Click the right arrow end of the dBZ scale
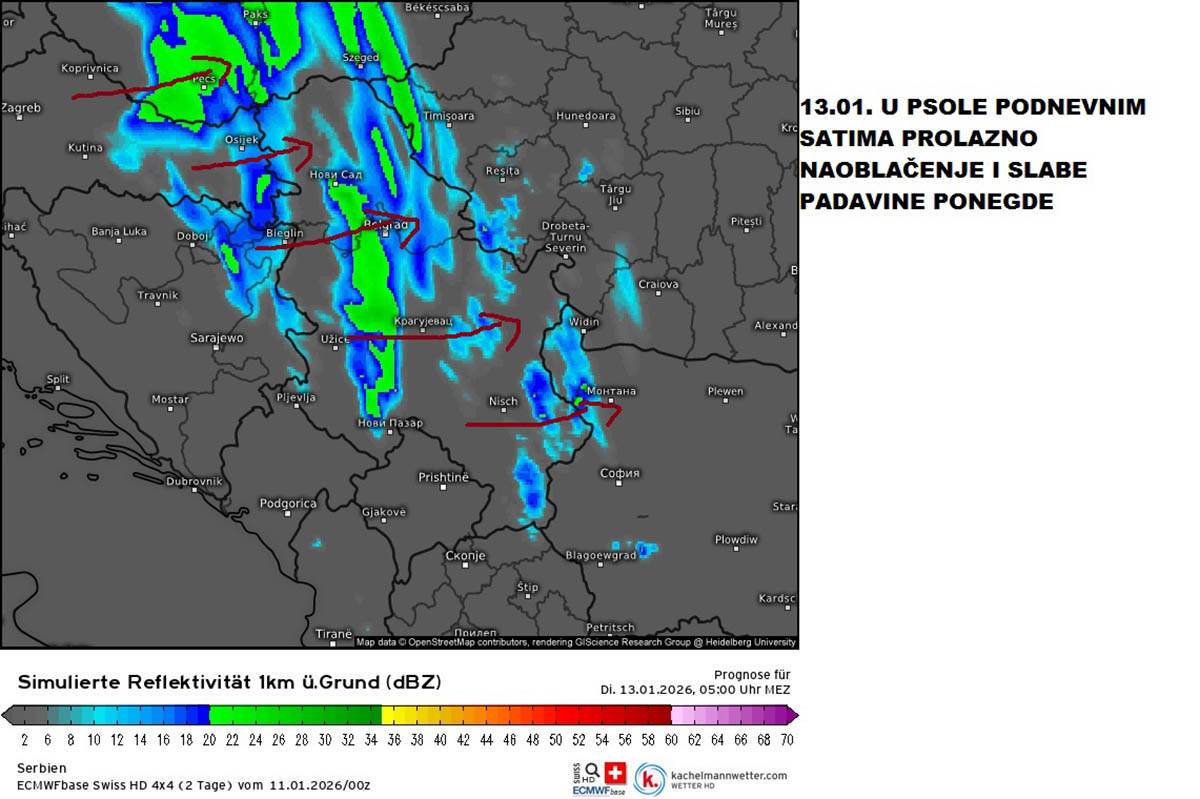The width and height of the screenshot is (1200, 799). (x=794, y=715)
